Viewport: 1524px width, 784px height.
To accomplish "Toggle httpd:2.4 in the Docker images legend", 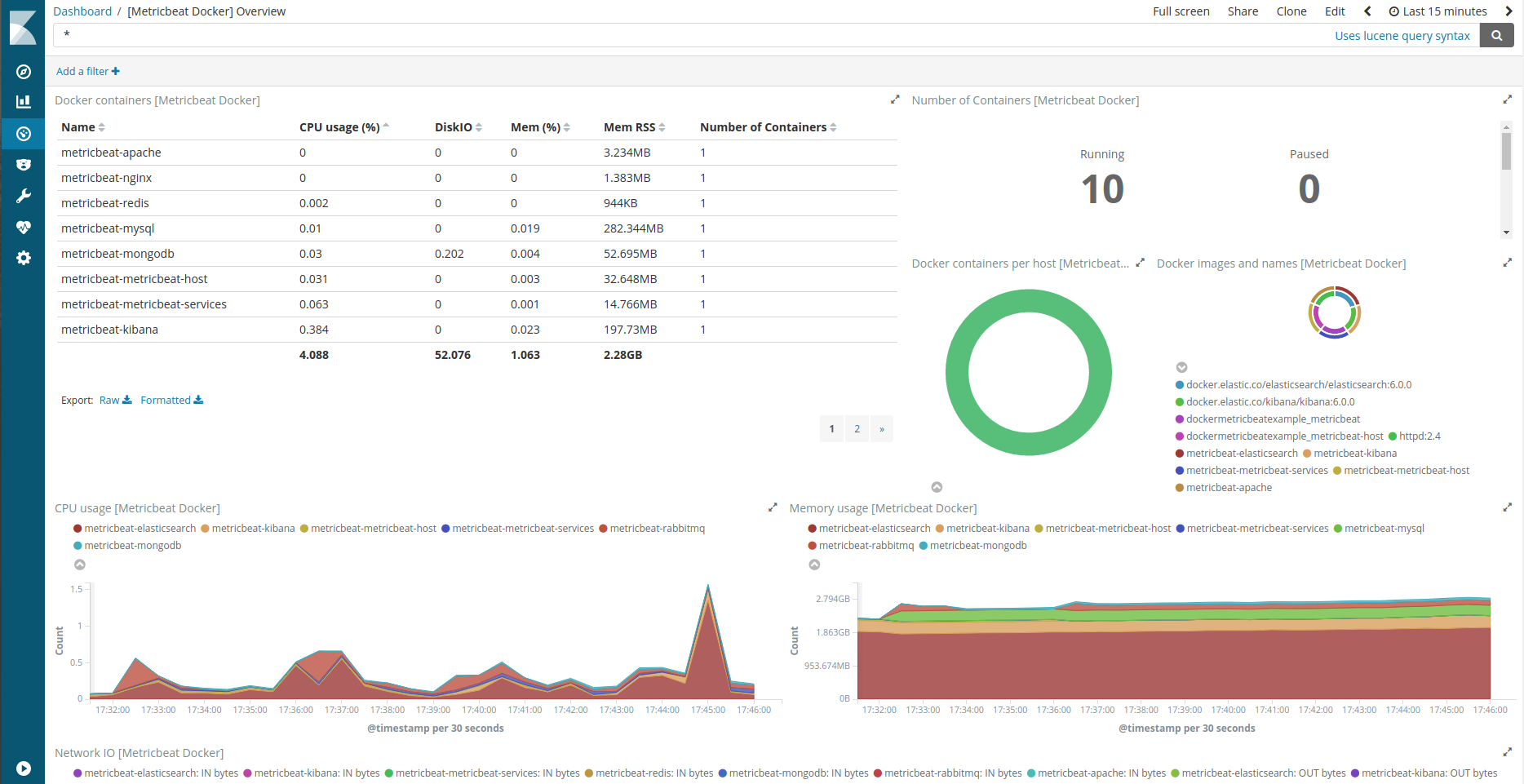I will coord(1415,436).
